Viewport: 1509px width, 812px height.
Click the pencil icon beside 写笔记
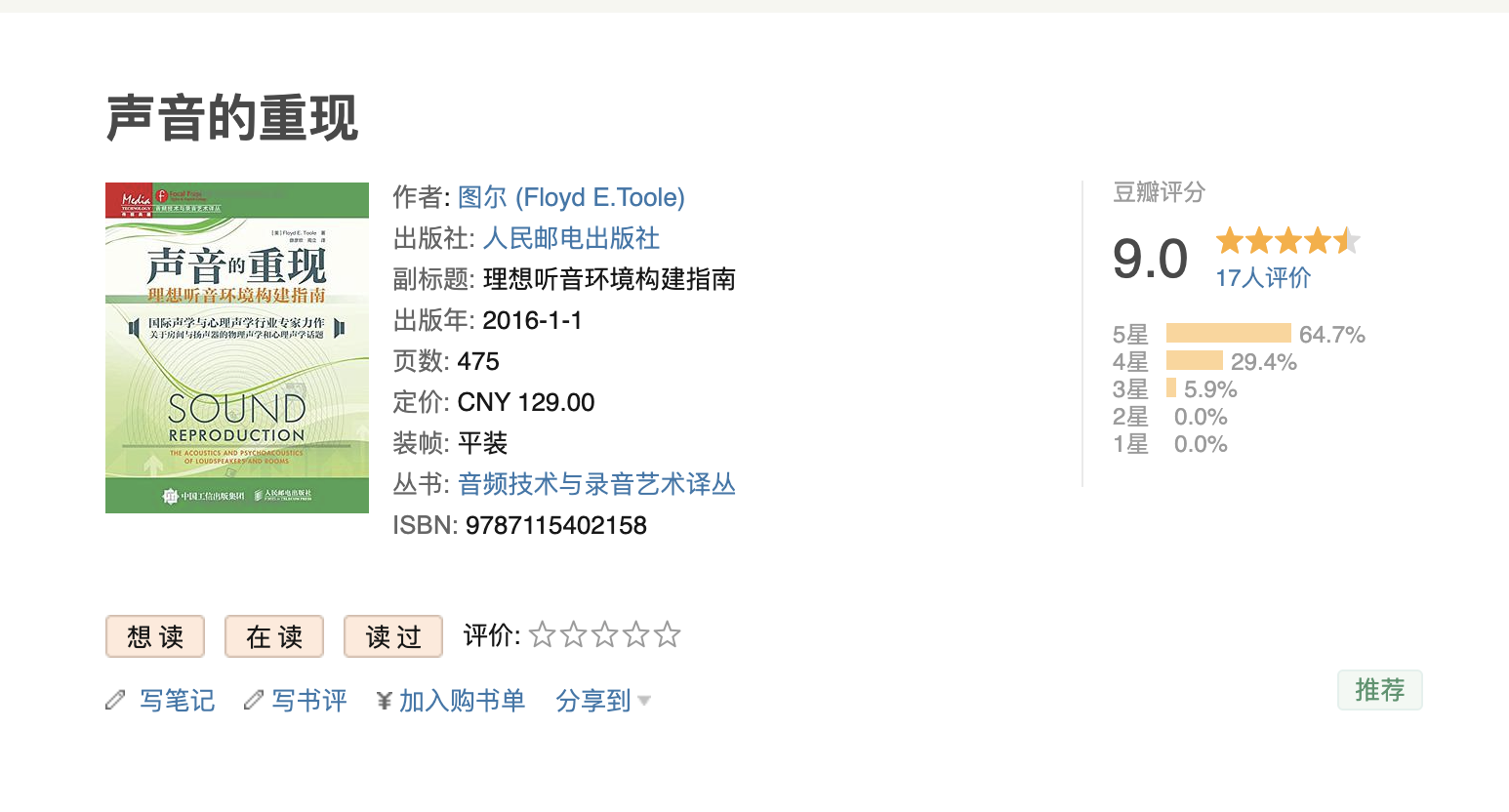pos(116,699)
